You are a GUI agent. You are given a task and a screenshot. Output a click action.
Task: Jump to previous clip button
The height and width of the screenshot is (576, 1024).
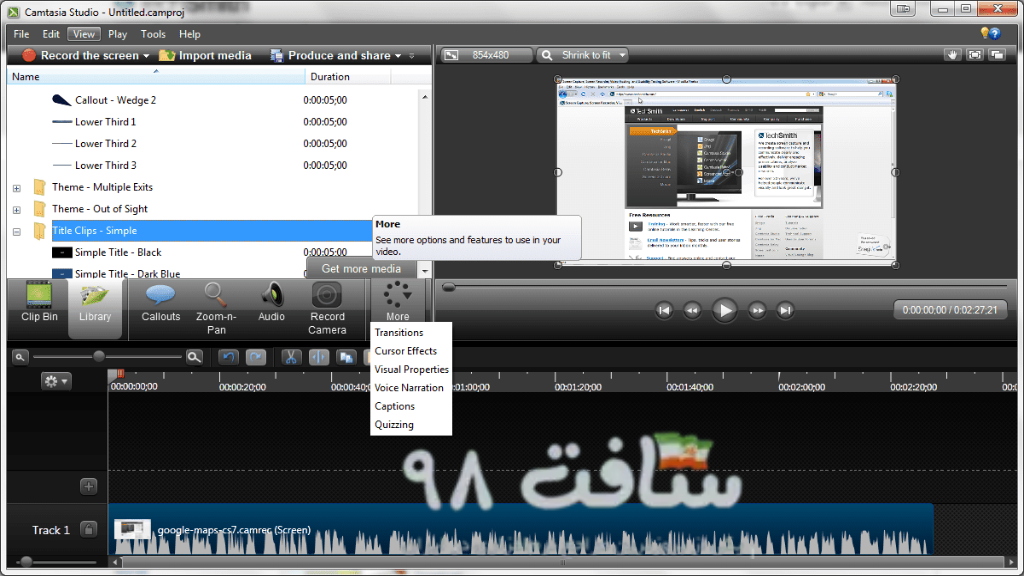(664, 310)
